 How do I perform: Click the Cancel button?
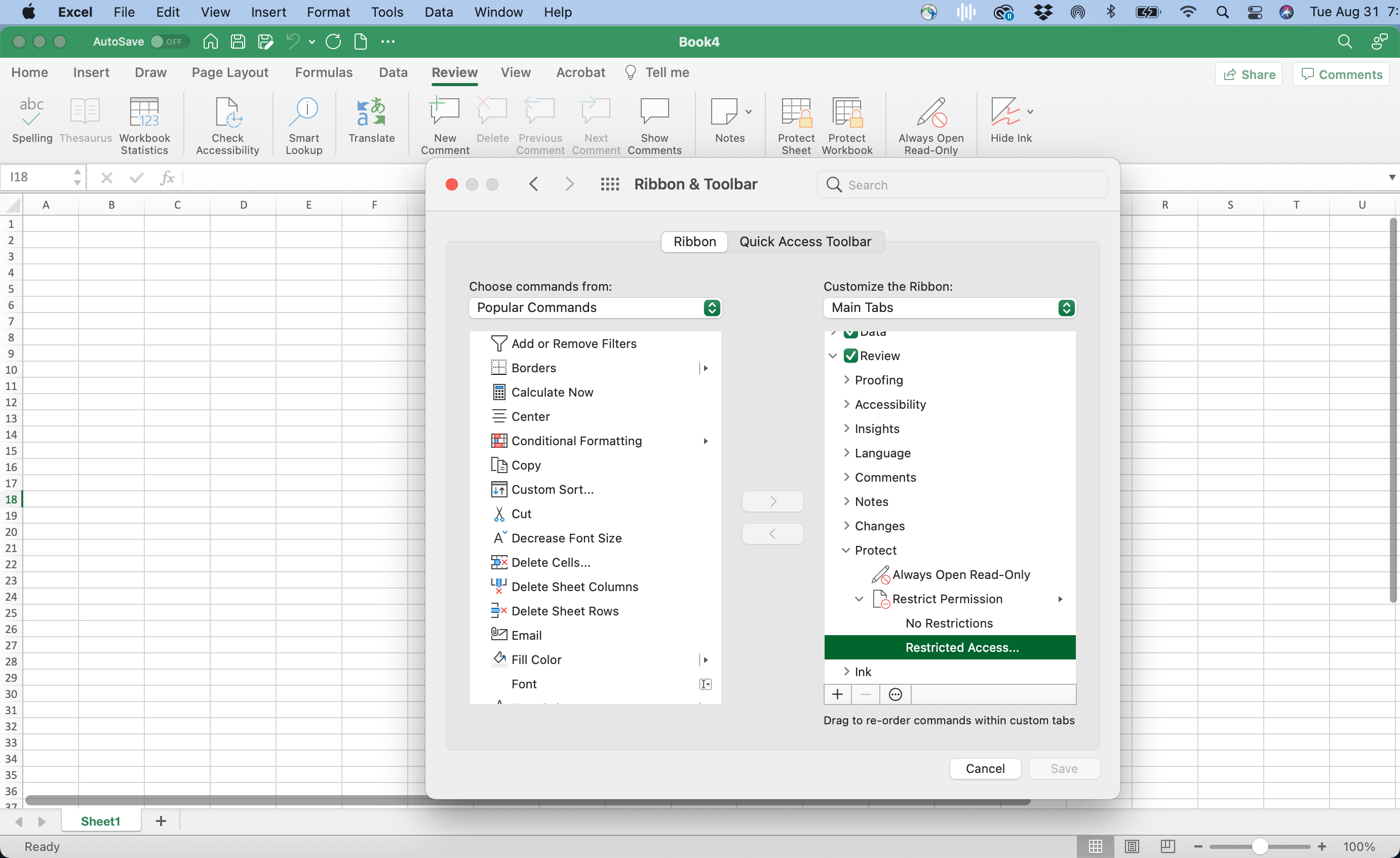(985, 768)
